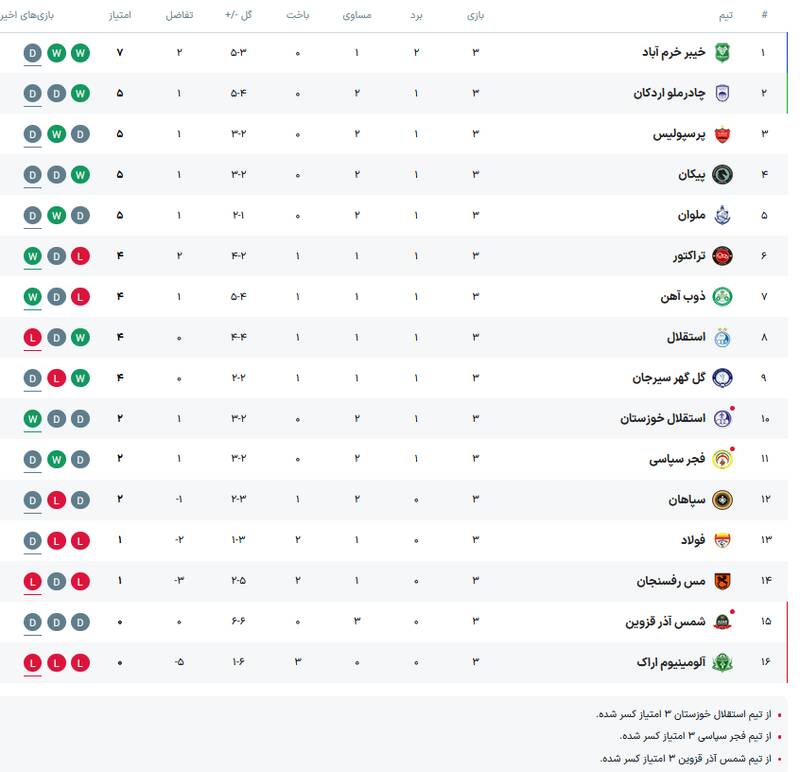Open the شمس آذر قزوین team page

[x=665, y=621]
